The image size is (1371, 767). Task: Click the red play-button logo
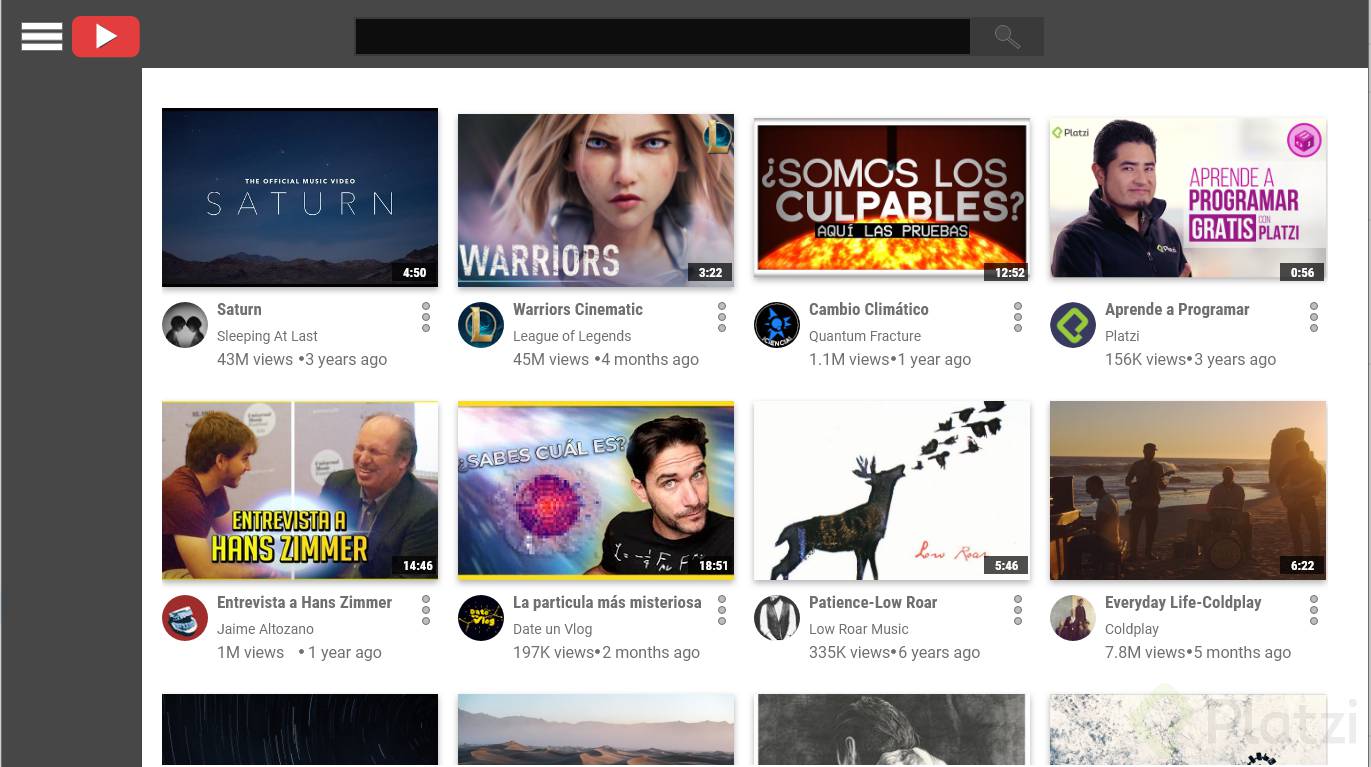pos(106,37)
